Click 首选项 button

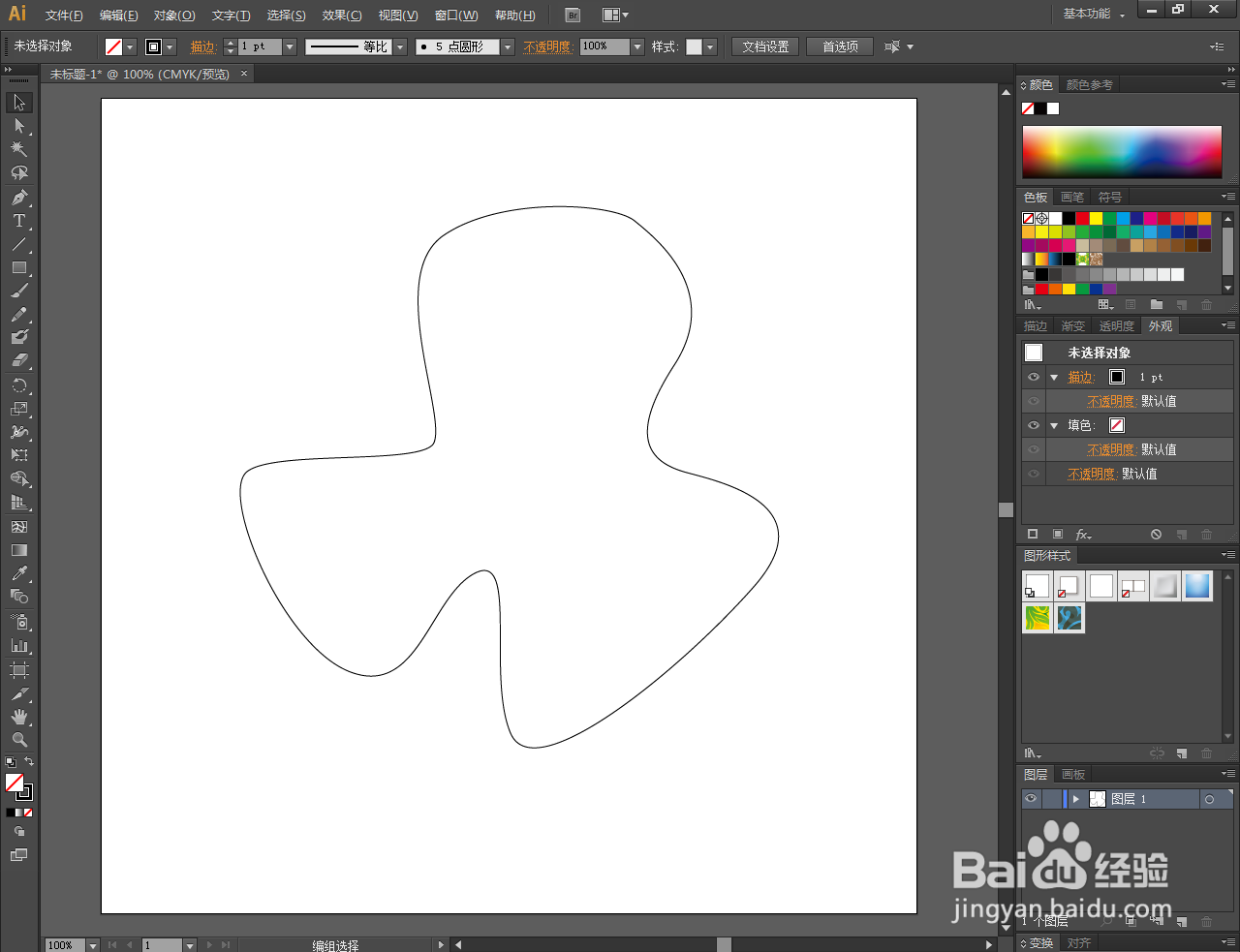(x=840, y=46)
